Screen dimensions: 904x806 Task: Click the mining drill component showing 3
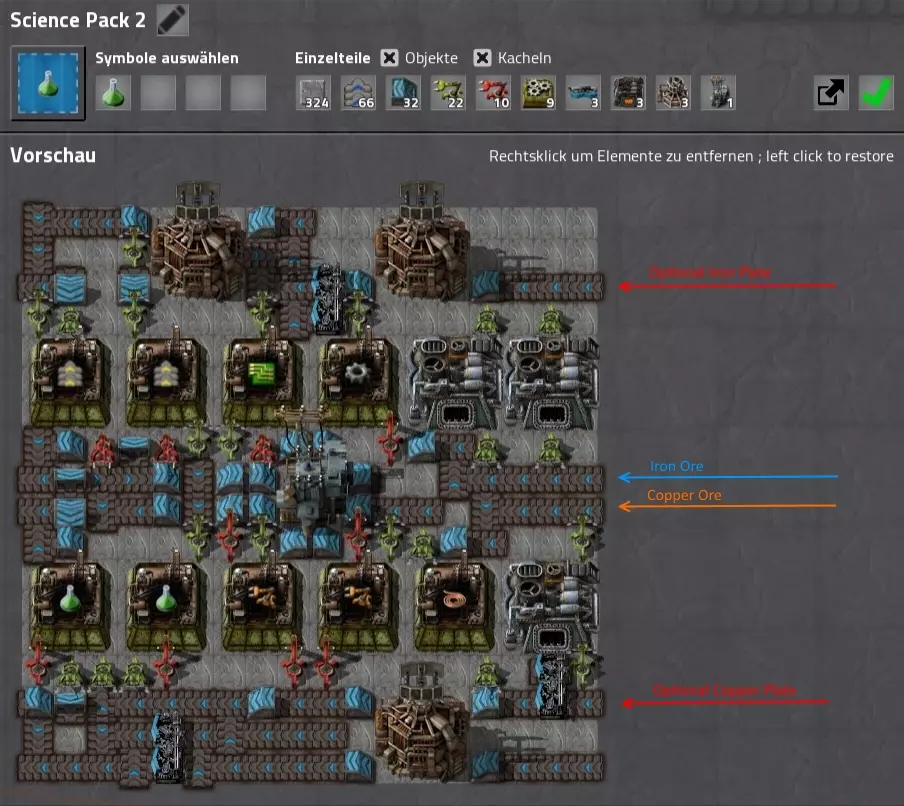coord(673,92)
